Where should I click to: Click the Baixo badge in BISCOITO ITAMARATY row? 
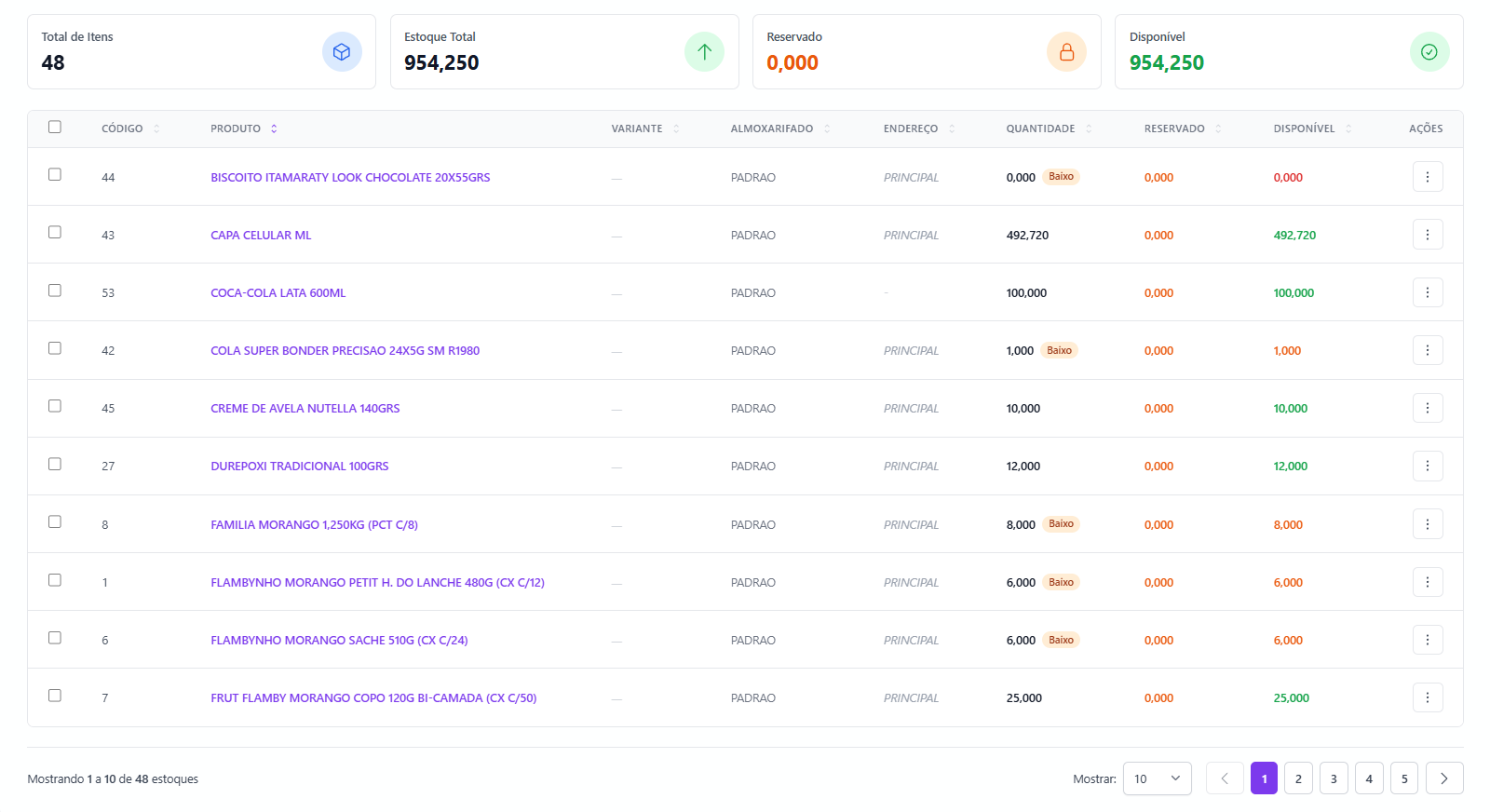pos(1061,176)
